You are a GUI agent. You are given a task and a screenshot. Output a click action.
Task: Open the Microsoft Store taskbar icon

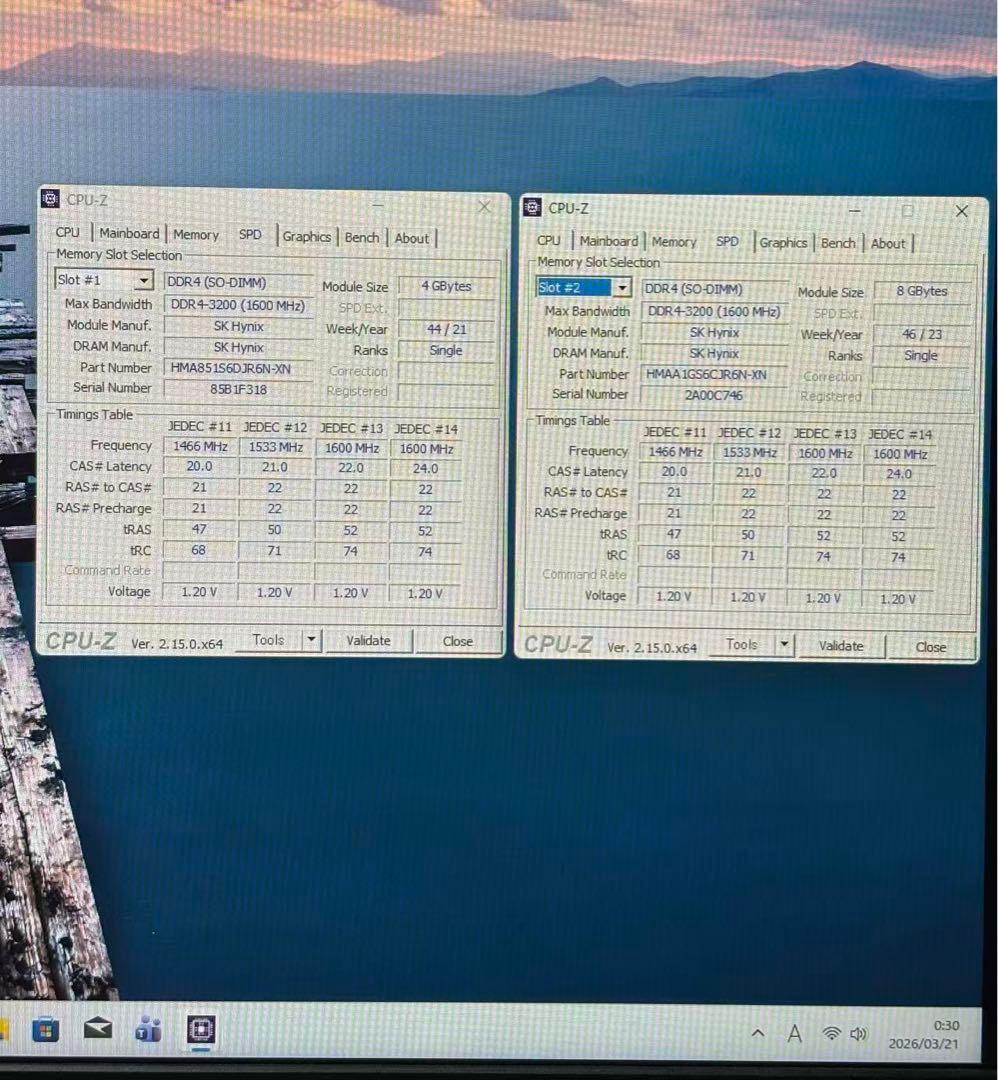(x=45, y=1030)
